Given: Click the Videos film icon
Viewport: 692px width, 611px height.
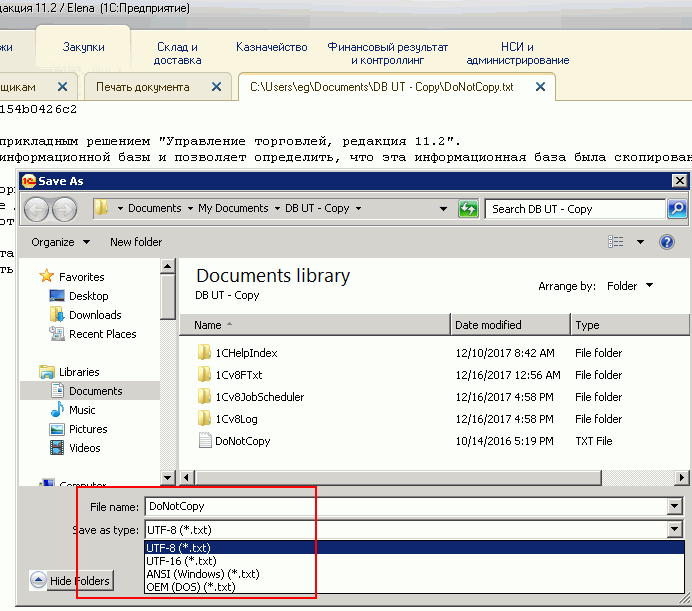Looking at the screenshot, I should pyautogui.click(x=57, y=448).
